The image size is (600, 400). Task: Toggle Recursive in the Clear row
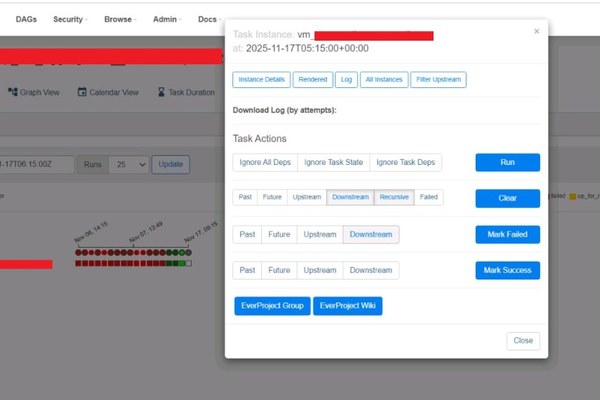(x=394, y=197)
